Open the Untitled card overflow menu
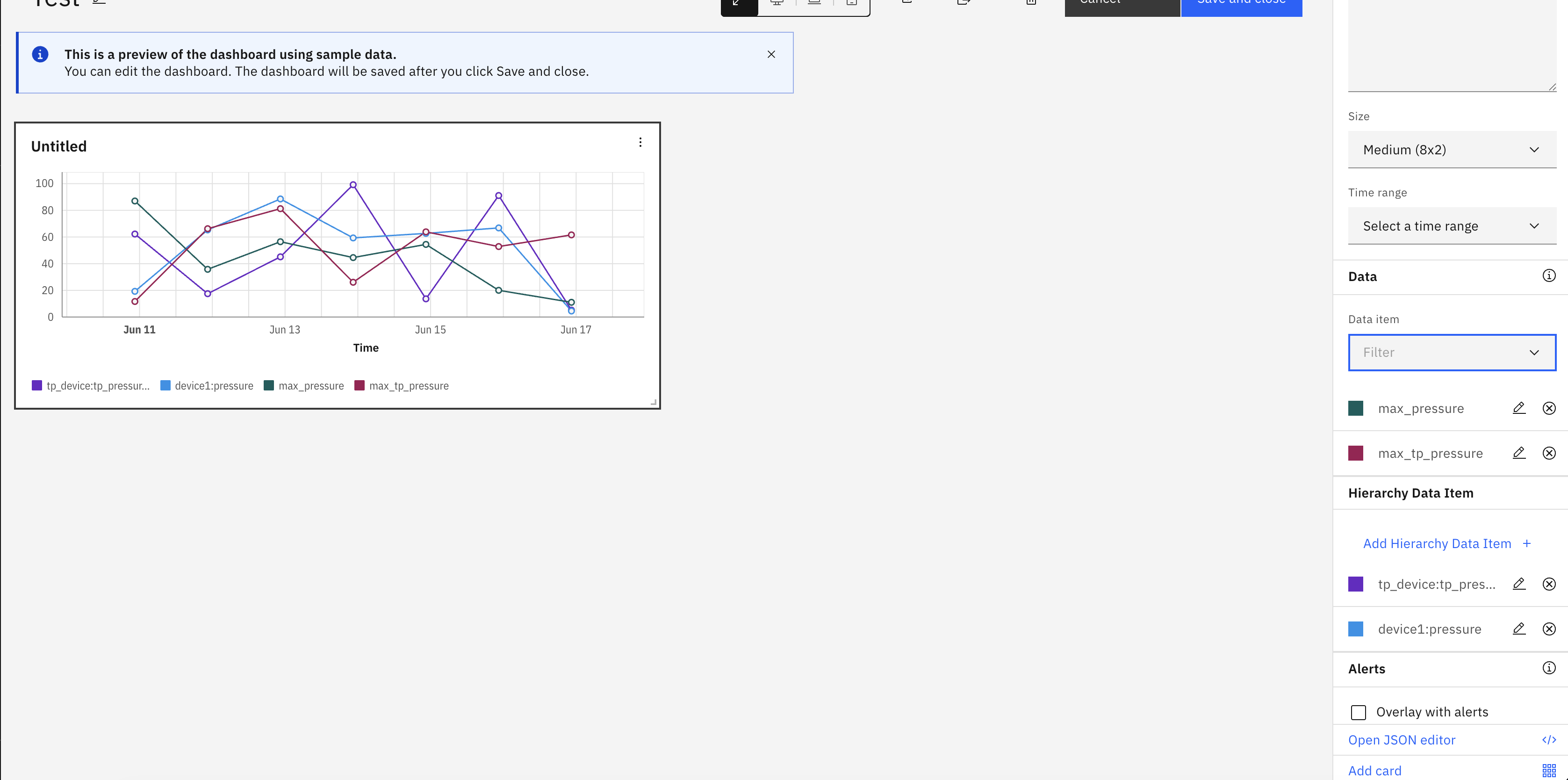The height and width of the screenshot is (780, 1568). pos(640,142)
